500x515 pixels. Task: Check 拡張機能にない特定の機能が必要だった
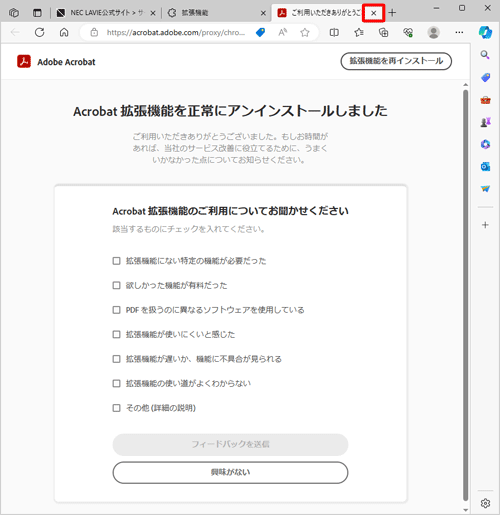(x=116, y=261)
